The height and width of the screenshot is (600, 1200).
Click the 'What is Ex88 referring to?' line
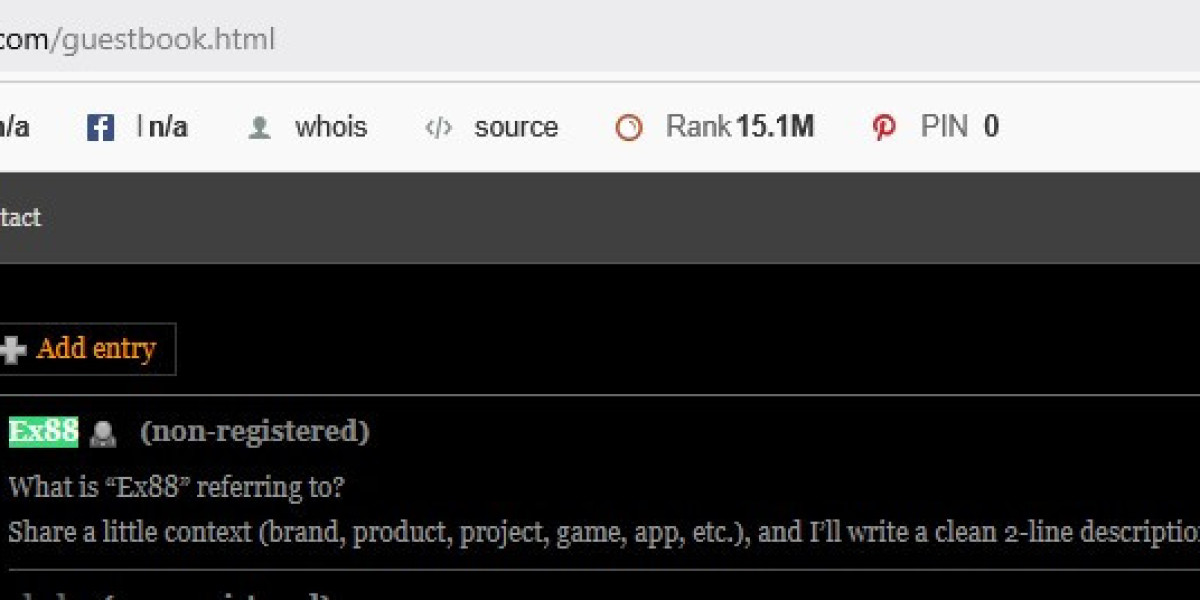177,489
